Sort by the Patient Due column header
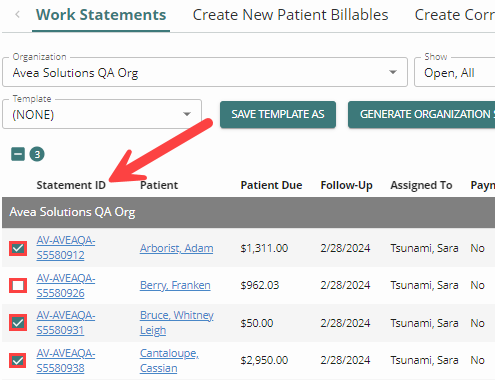 click(271, 185)
